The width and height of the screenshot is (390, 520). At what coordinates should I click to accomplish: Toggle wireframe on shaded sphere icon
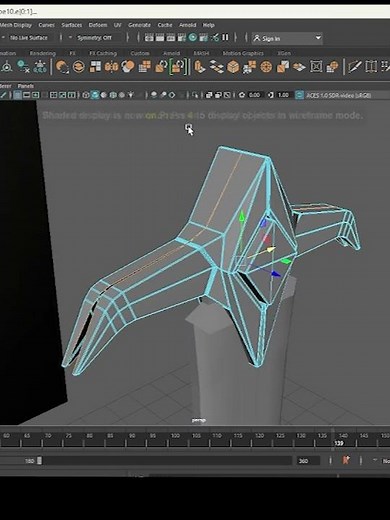pos(104,95)
